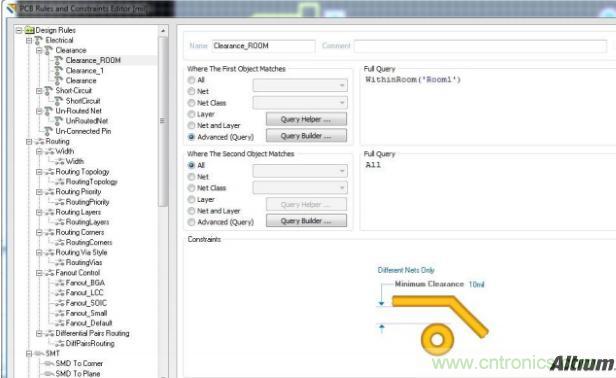This screenshot has width=616, height=378.
Task: Select the RoutingVias rule item
Action: (x=84, y=262)
